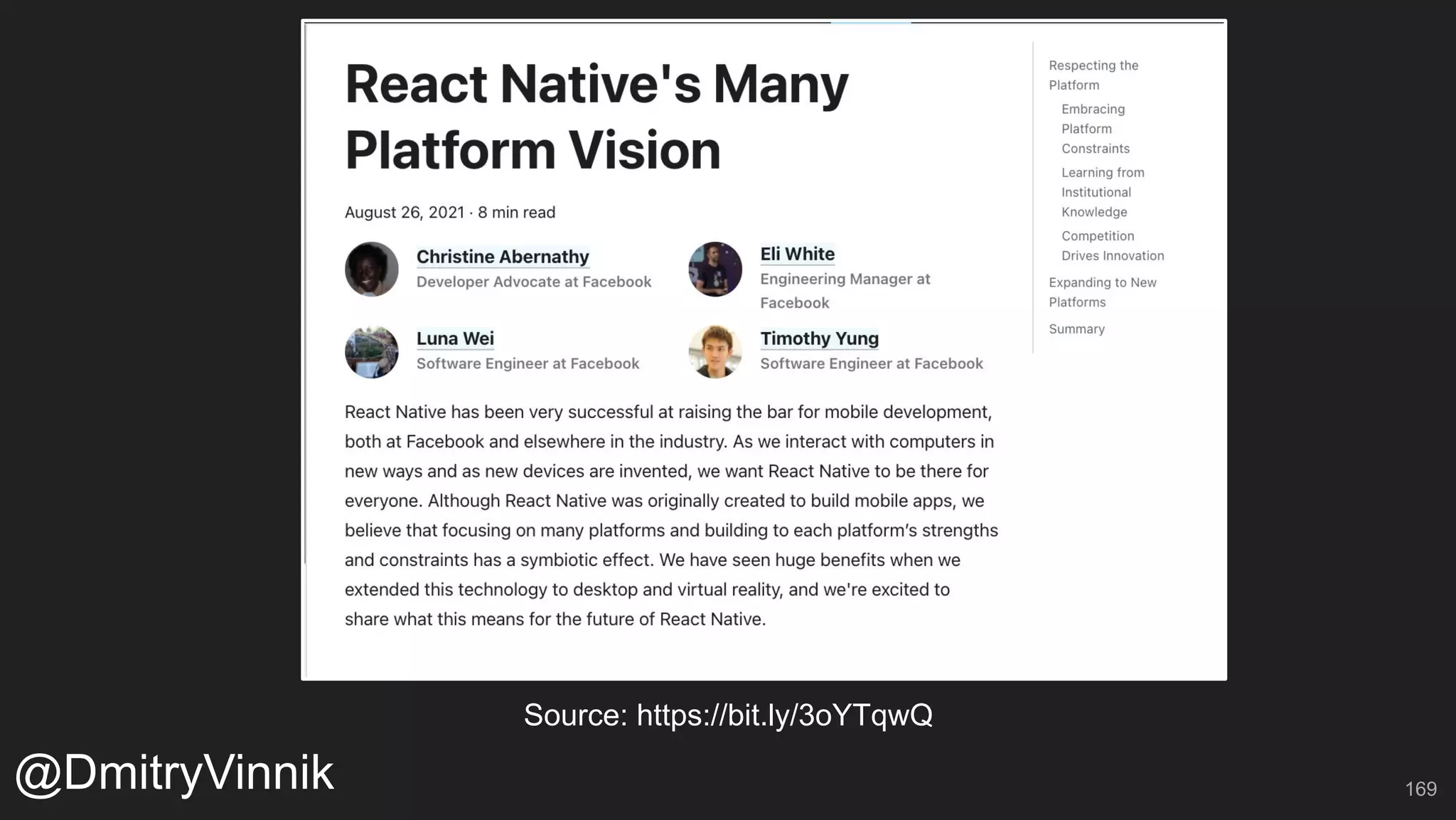Jump to Respecting the Platform section
This screenshot has height=820, width=1456.
click(1093, 75)
